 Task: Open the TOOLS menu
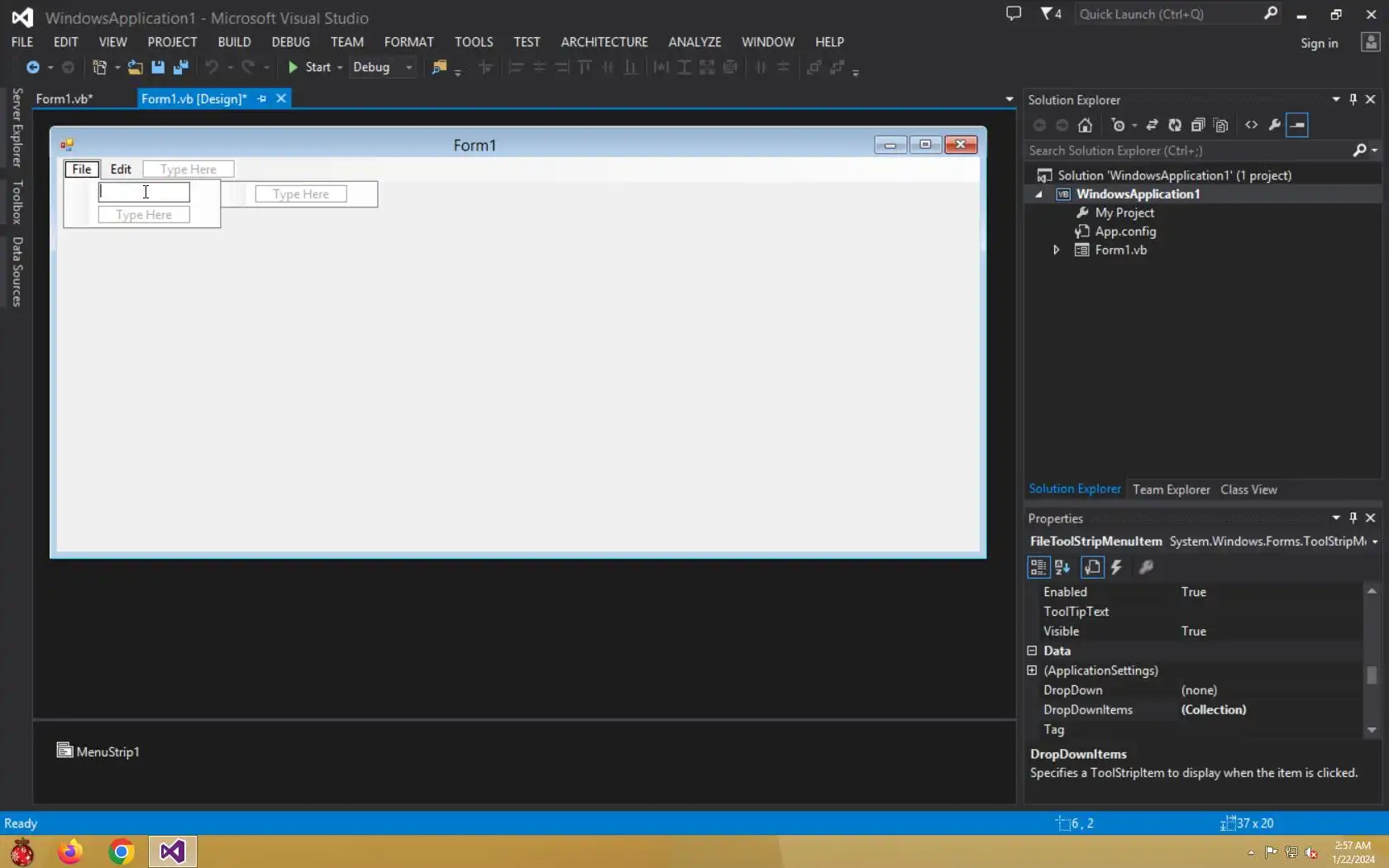click(x=474, y=42)
